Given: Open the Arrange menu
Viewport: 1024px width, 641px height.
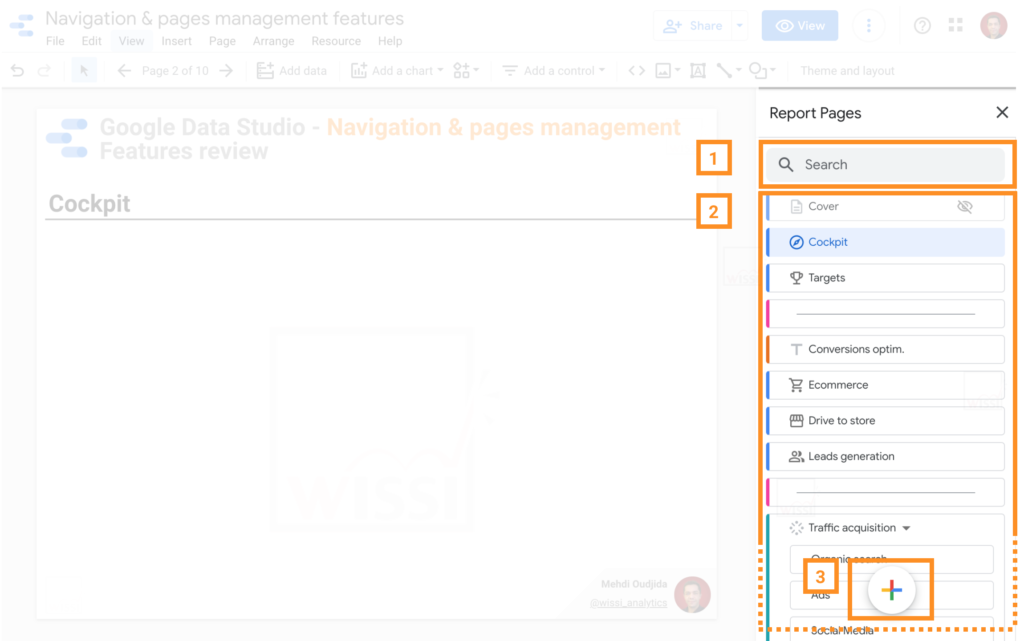Looking at the screenshot, I should click(273, 41).
